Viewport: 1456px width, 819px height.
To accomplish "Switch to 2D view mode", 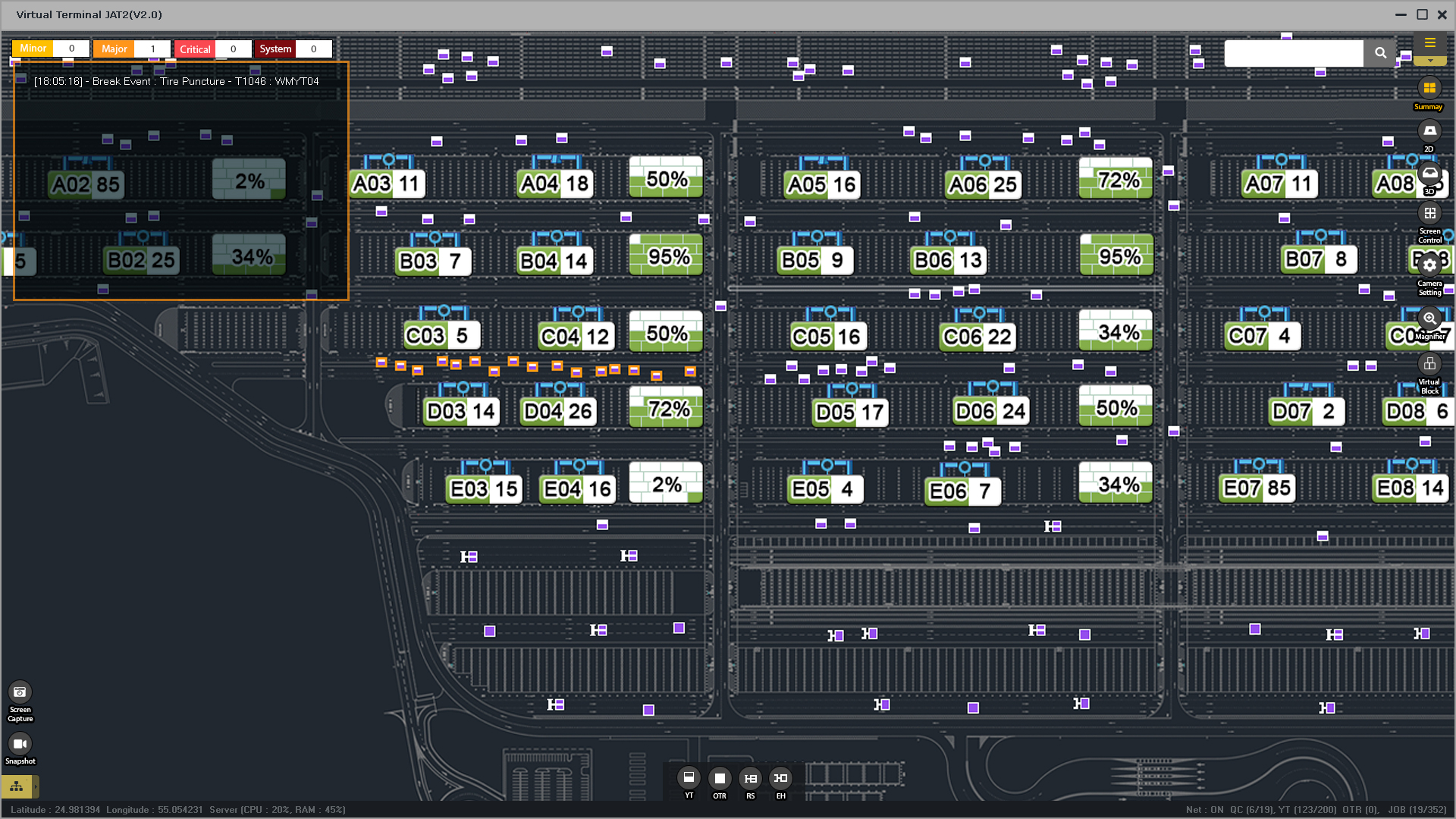I will [1429, 131].
